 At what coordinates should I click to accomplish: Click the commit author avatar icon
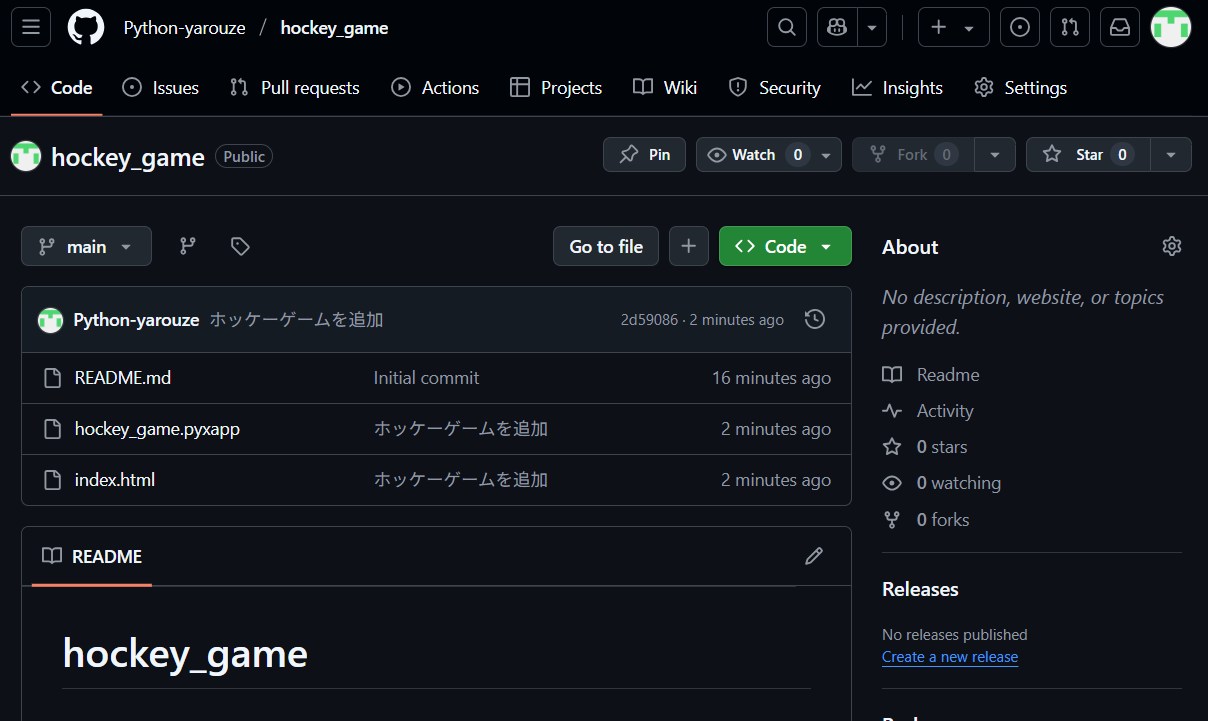(50, 320)
